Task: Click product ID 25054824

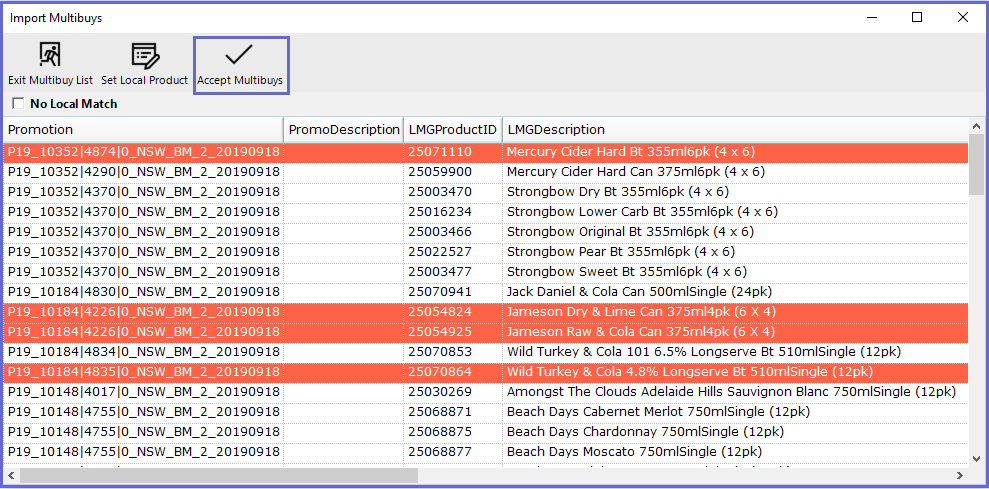Action: click(440, 312)
